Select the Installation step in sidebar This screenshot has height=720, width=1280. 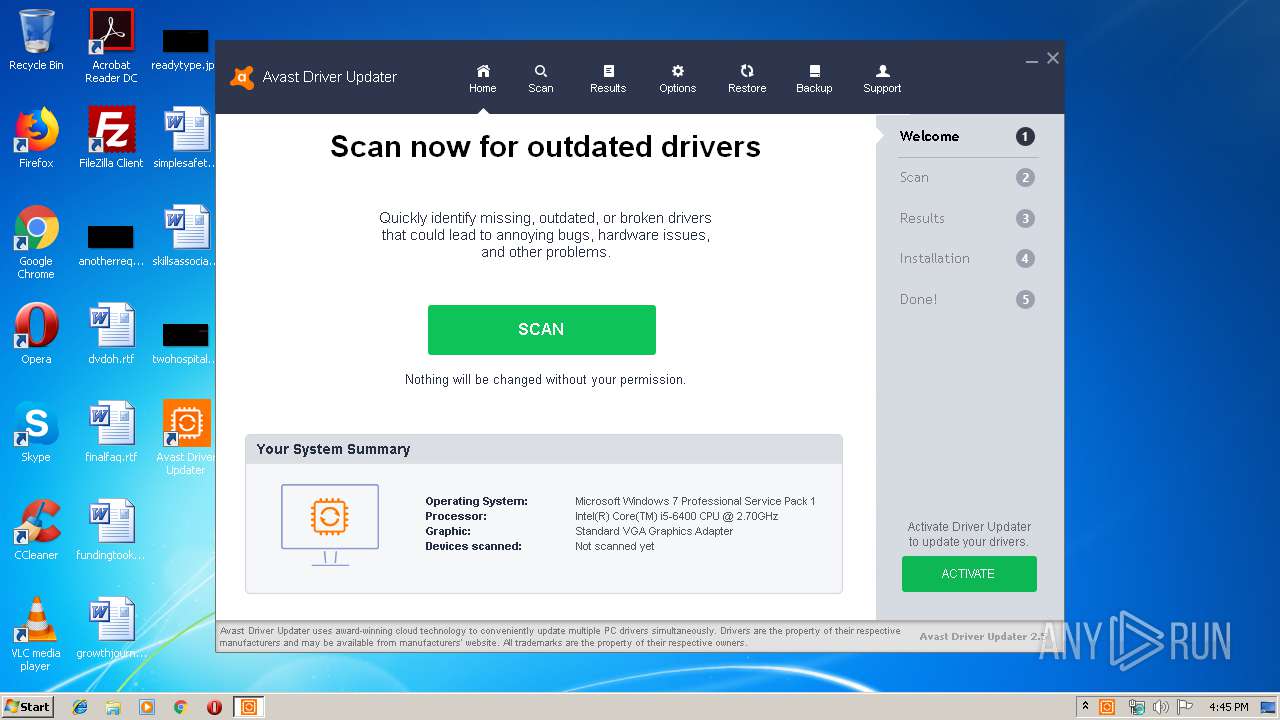(967, 258)
